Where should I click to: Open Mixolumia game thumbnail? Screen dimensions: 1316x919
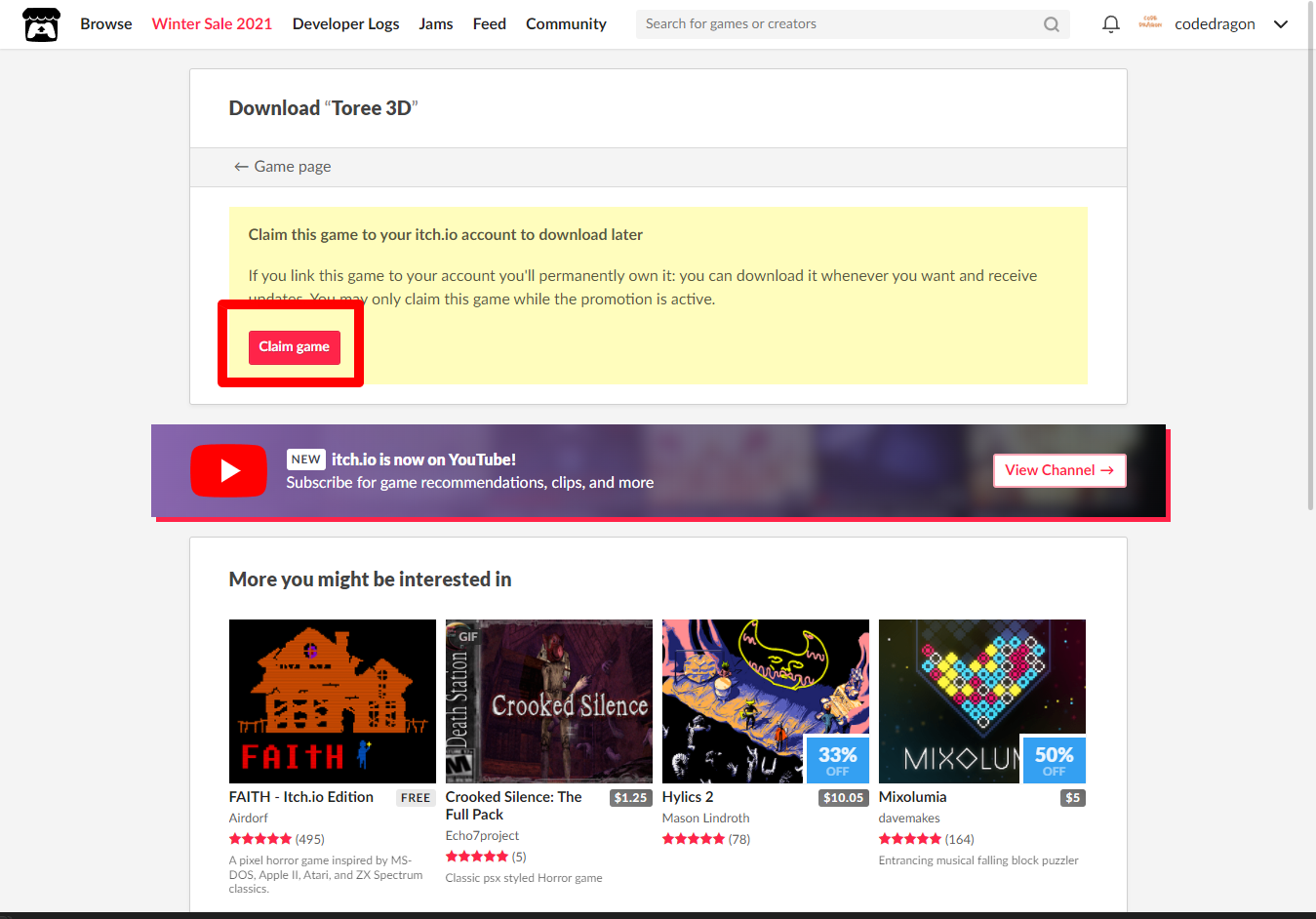coord(981,701)
